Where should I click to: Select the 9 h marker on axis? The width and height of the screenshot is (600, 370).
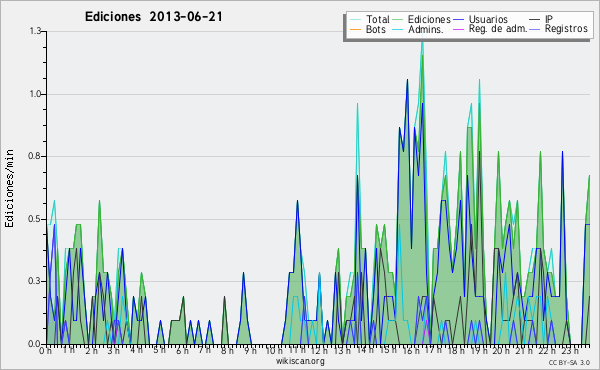(251, 350)
